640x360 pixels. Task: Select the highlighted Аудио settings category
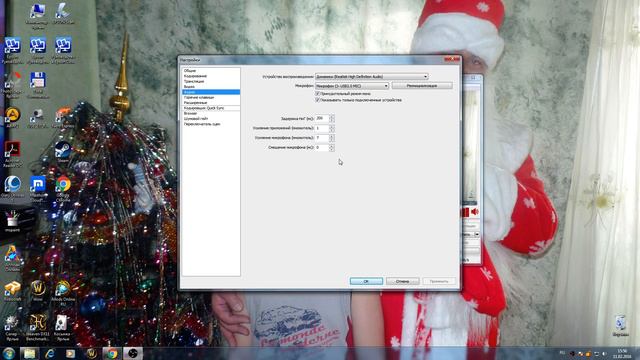click(x=211, y=92)
